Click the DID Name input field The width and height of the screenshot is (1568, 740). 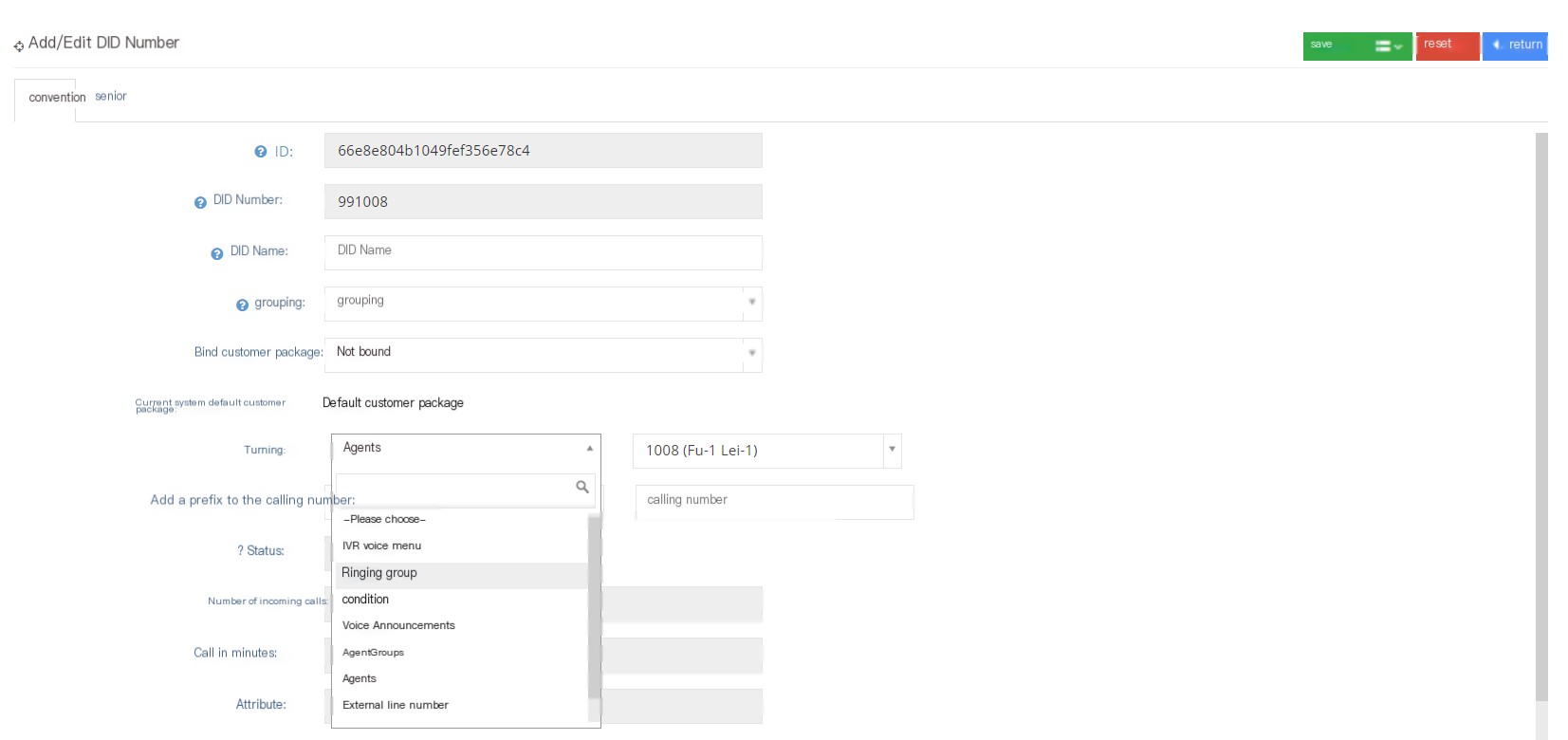[543, 252]
